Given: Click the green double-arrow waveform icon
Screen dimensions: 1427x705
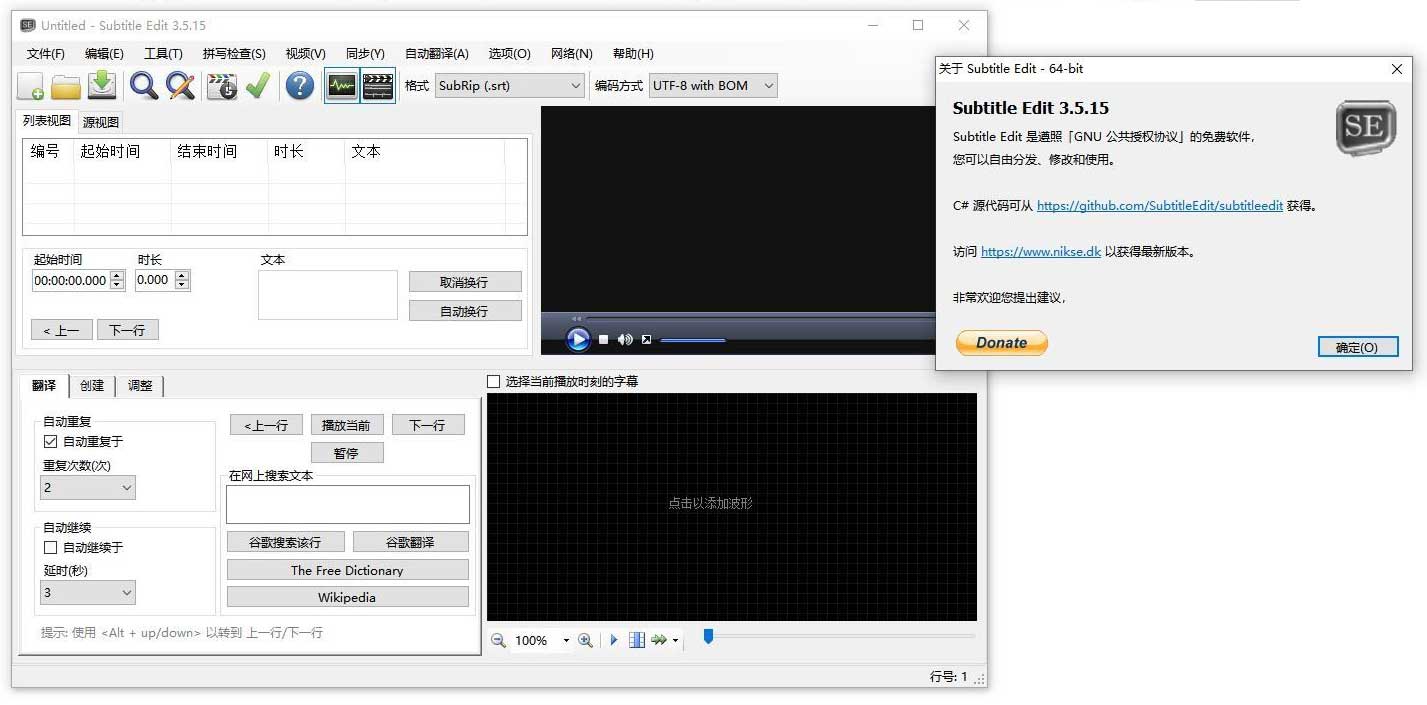Looking at the screenshot, I should (659, 640).
